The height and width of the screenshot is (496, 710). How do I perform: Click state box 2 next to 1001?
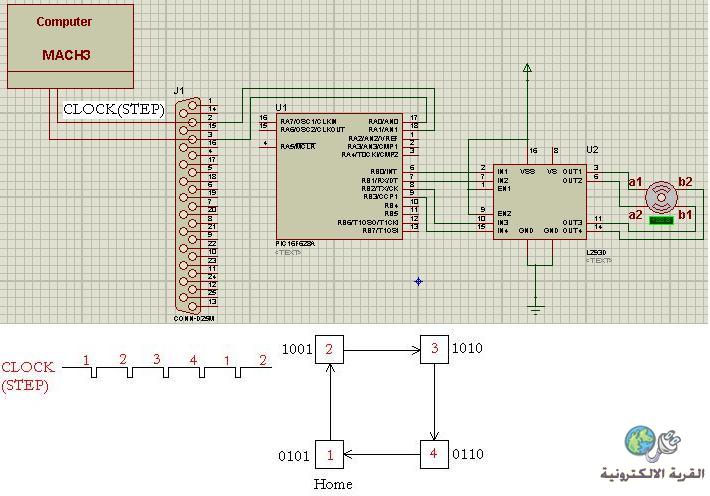330,349
